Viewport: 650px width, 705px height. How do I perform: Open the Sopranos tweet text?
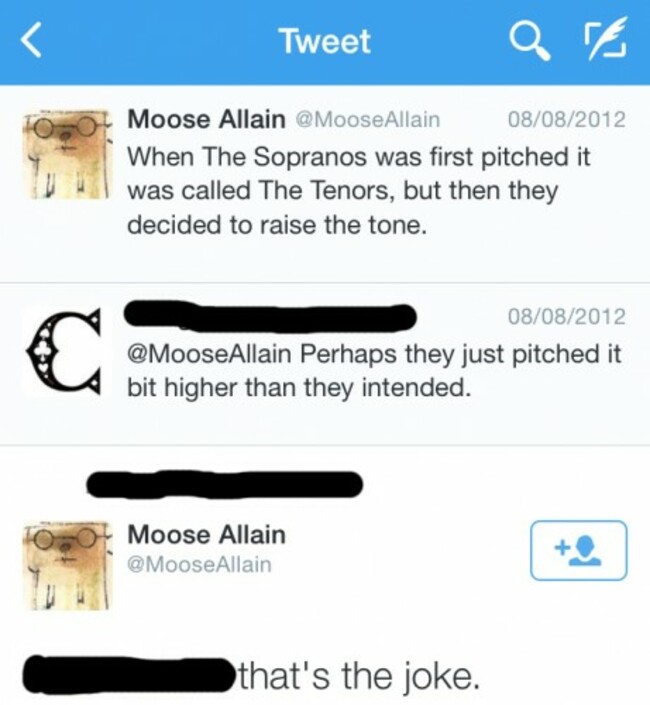(359, 191)
